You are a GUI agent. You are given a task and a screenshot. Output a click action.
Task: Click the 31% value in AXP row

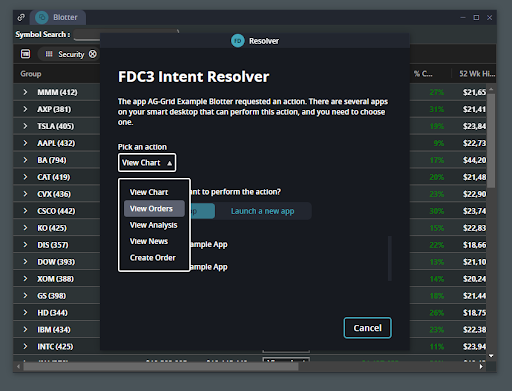437,109
